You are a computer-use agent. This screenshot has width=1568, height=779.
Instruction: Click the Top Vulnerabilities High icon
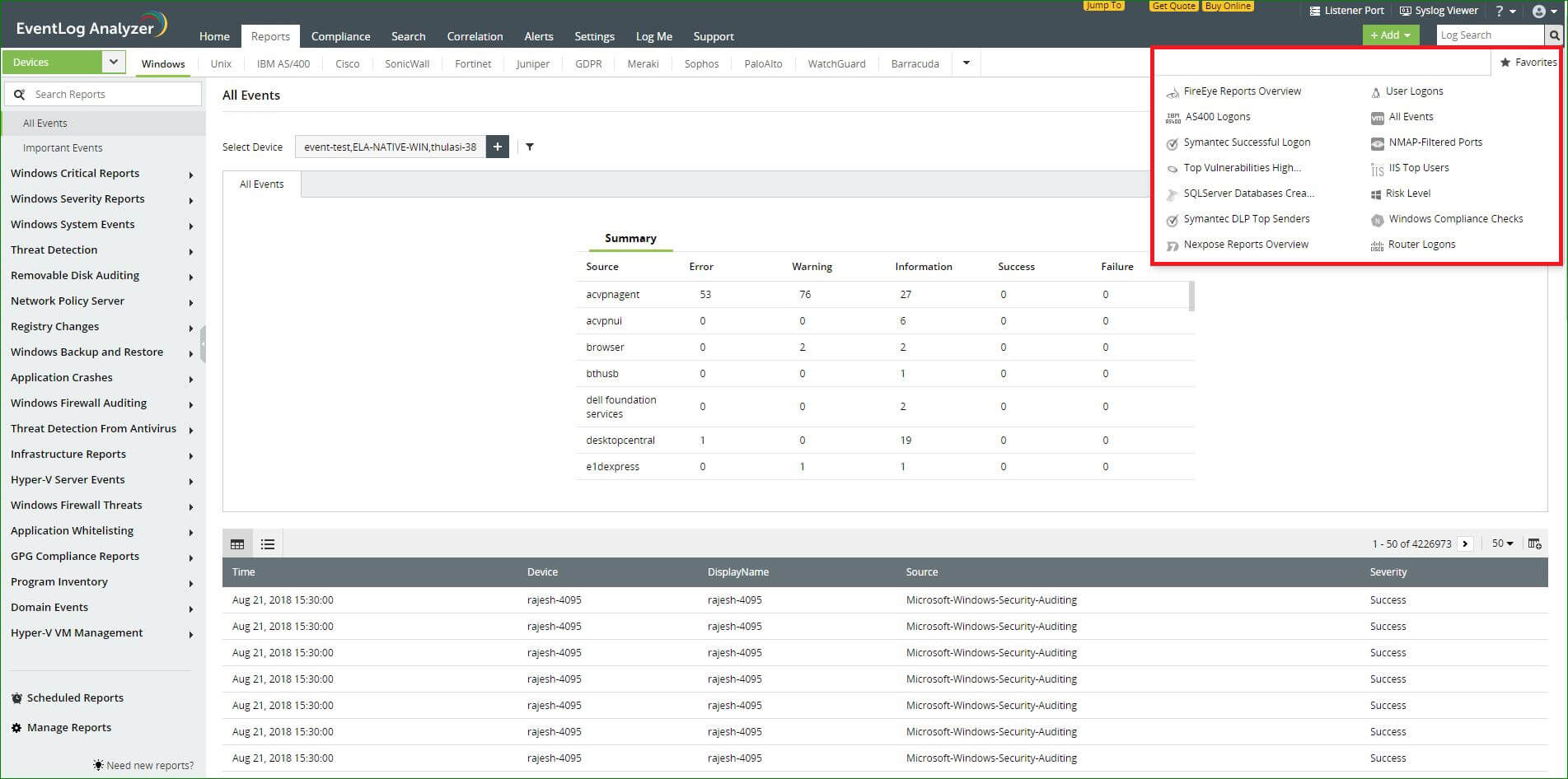coord(1172,169)
